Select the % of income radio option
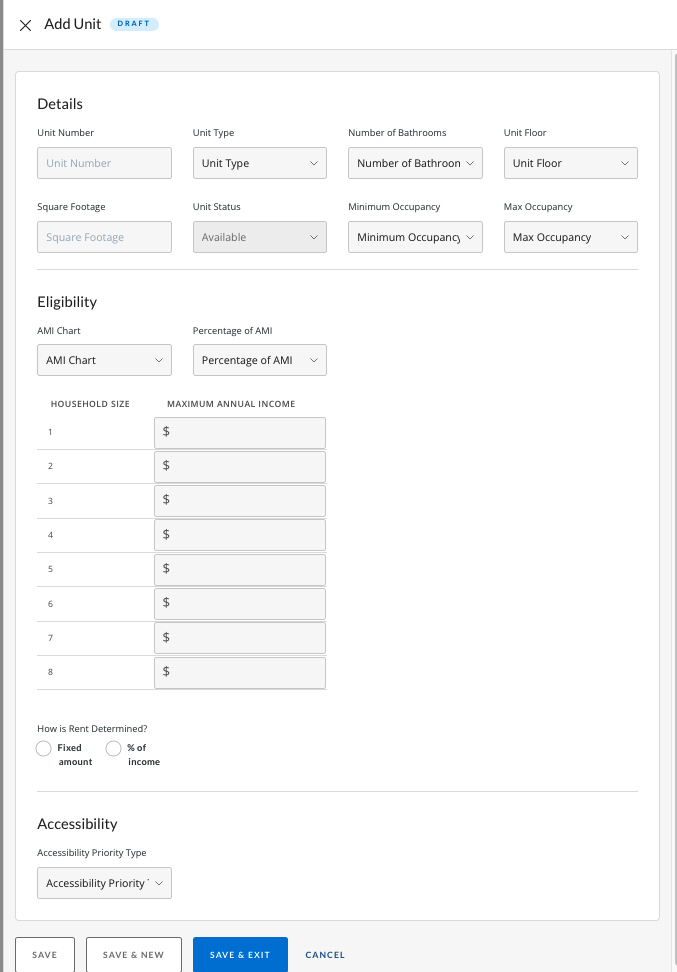The width and height of the screenshot is (677, 972). click(x=113, y=749)
